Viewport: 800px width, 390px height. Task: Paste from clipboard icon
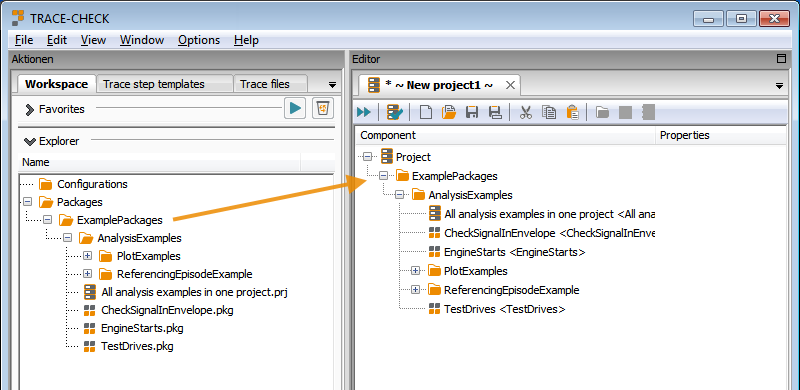tap(573, 112)
